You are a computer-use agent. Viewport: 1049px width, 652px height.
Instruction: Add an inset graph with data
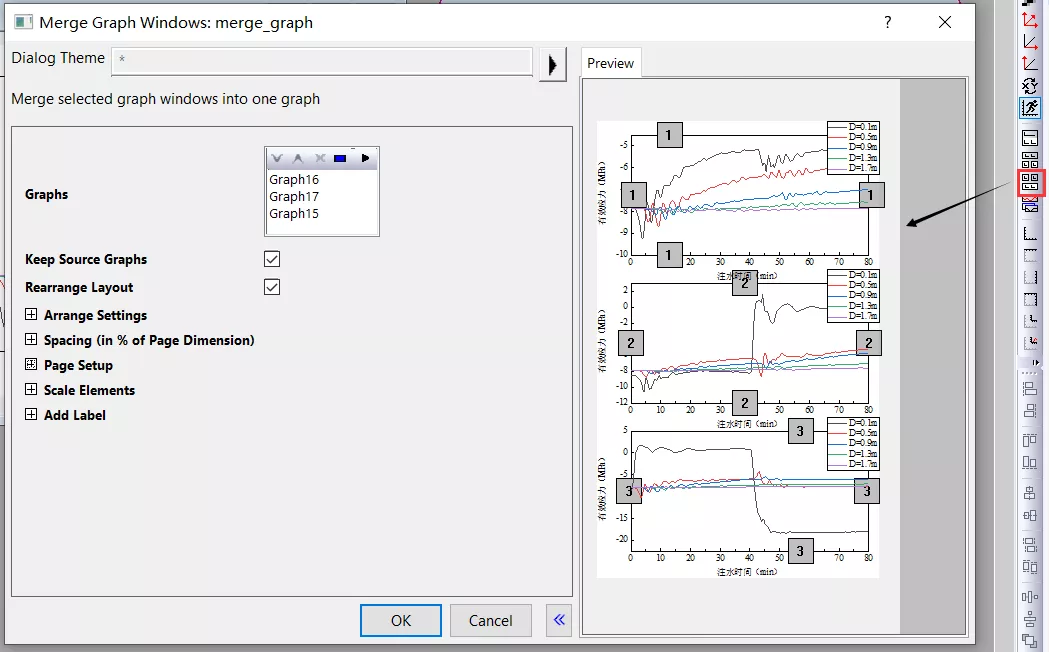(x=1030, y=343)
